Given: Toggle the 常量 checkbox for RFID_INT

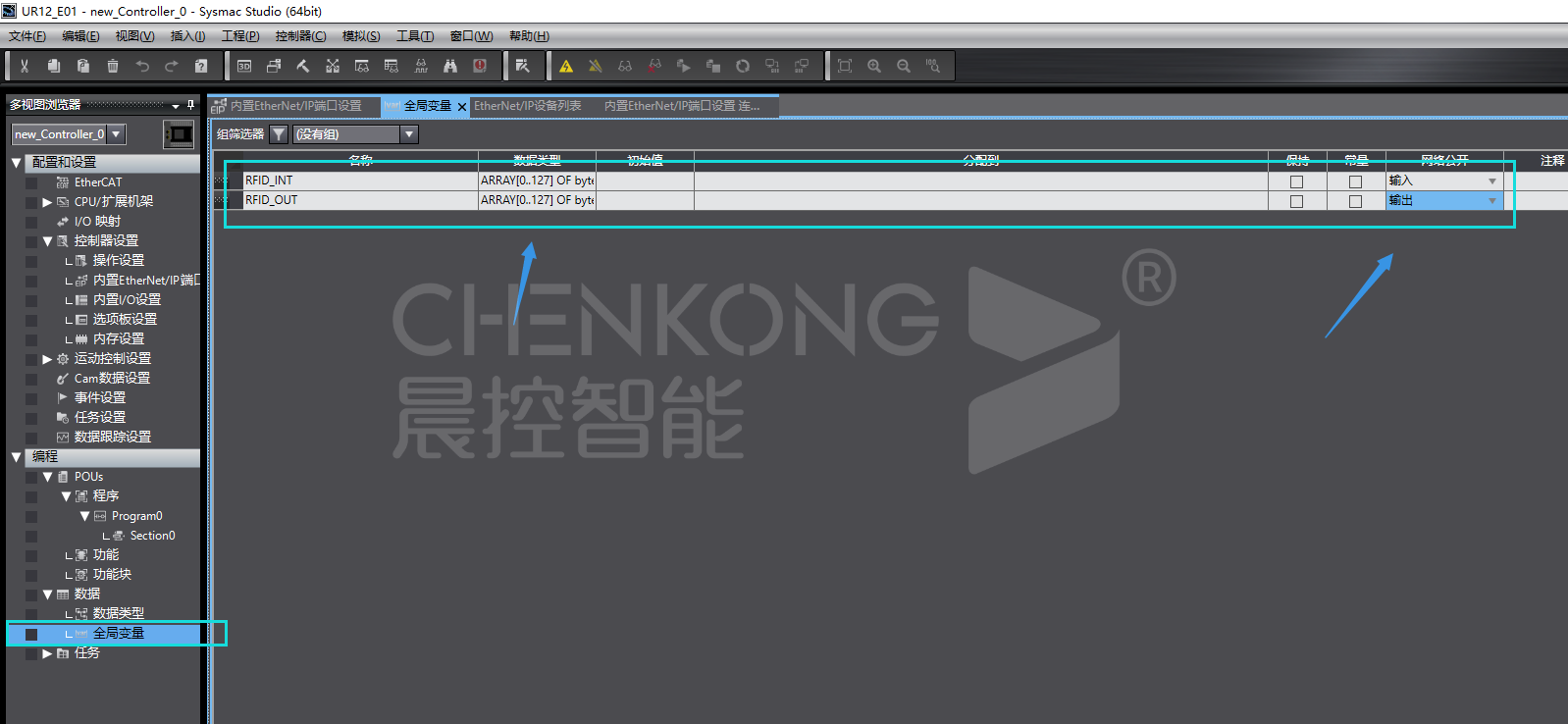Looking at the screenshot, I should click(1355, 181).
